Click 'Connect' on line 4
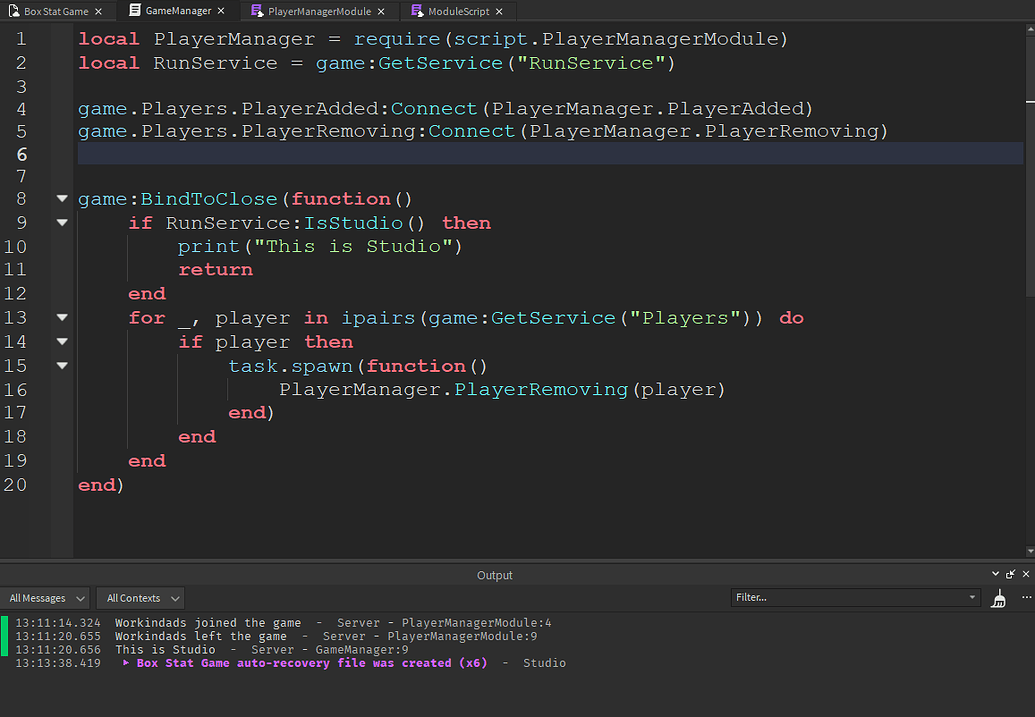Image resolution: width=1035 pixels, height=717 pixels. click(434, 108)
